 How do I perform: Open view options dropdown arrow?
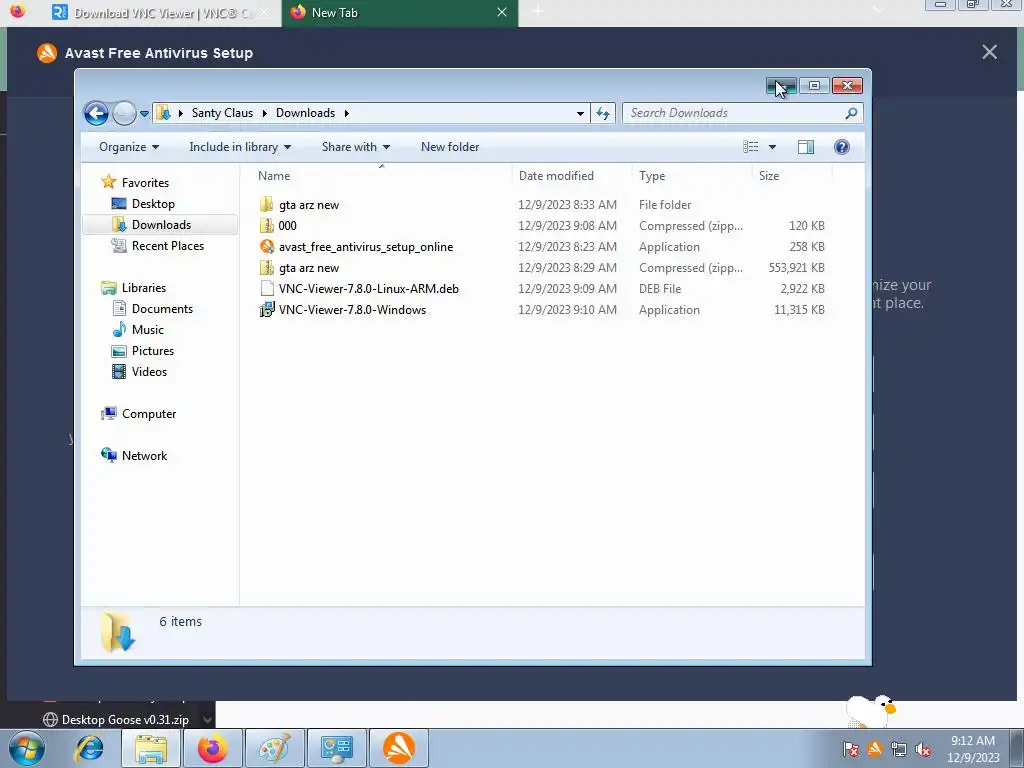tap(772, 147)
